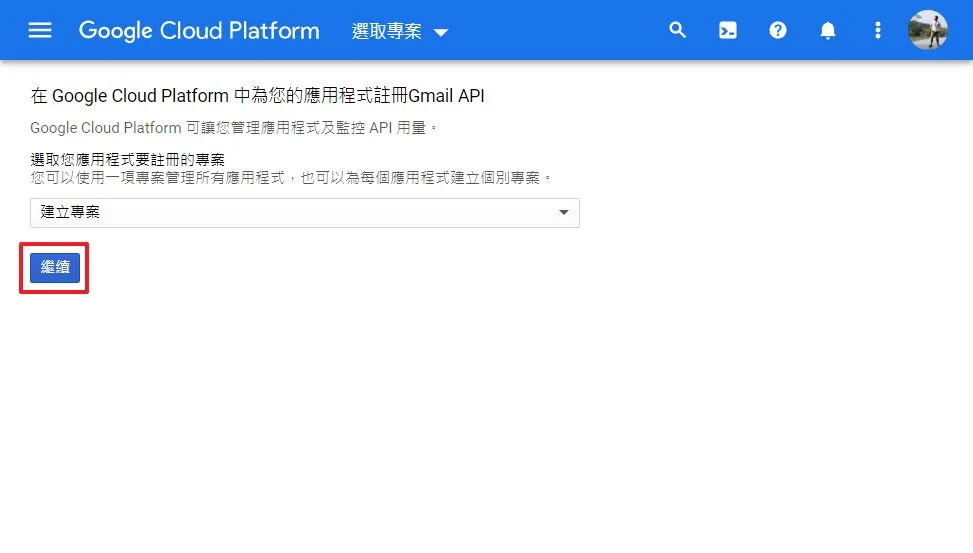This screenshot has width=973, height=553.
Task: Click the hint text about 建立個別專案
Action: click(290, 178)
